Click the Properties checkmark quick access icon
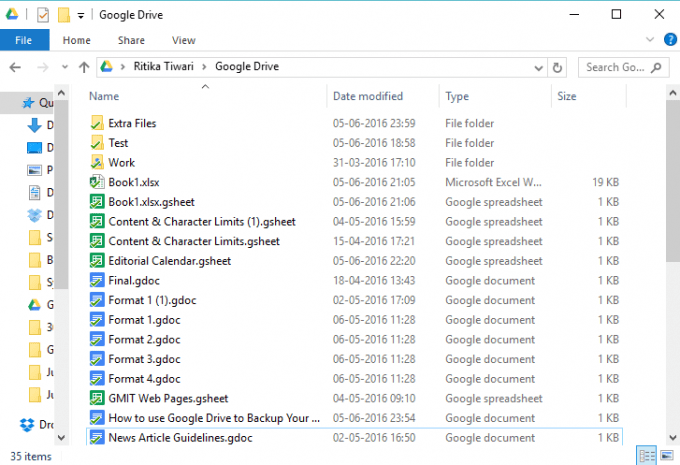Screen dimensions: 680x465 click(x=42, y=15)
